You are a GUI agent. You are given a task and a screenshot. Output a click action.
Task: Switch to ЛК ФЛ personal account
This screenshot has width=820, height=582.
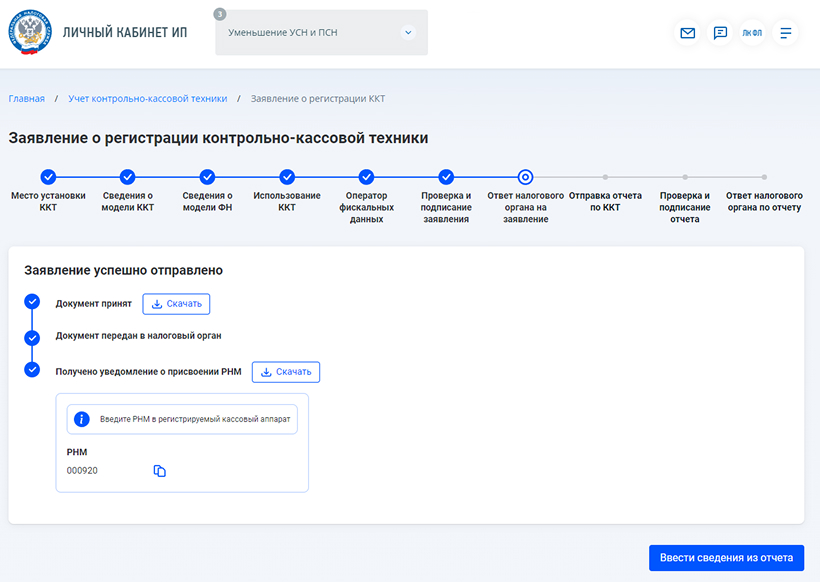click(x=752, y=33)
